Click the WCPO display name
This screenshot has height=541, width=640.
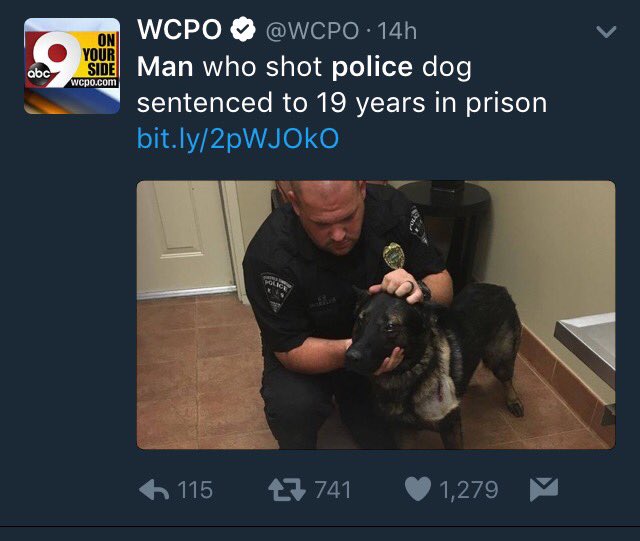coord(179,29)
